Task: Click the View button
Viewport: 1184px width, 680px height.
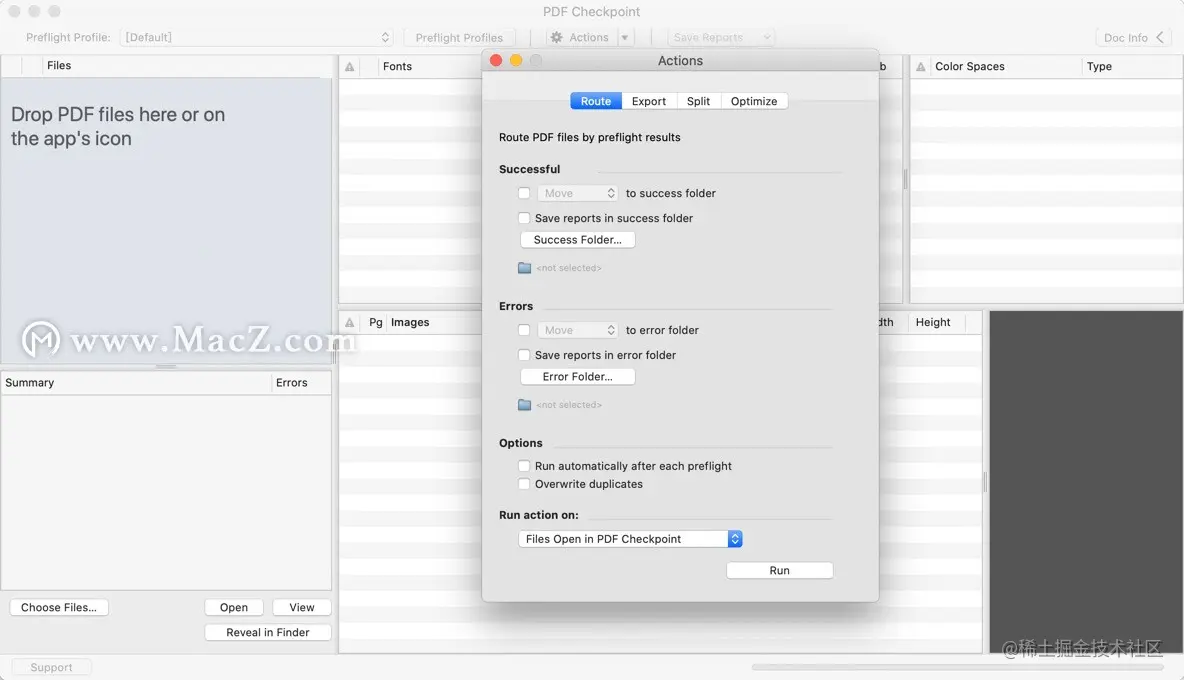Action: [x=301, y=608]
